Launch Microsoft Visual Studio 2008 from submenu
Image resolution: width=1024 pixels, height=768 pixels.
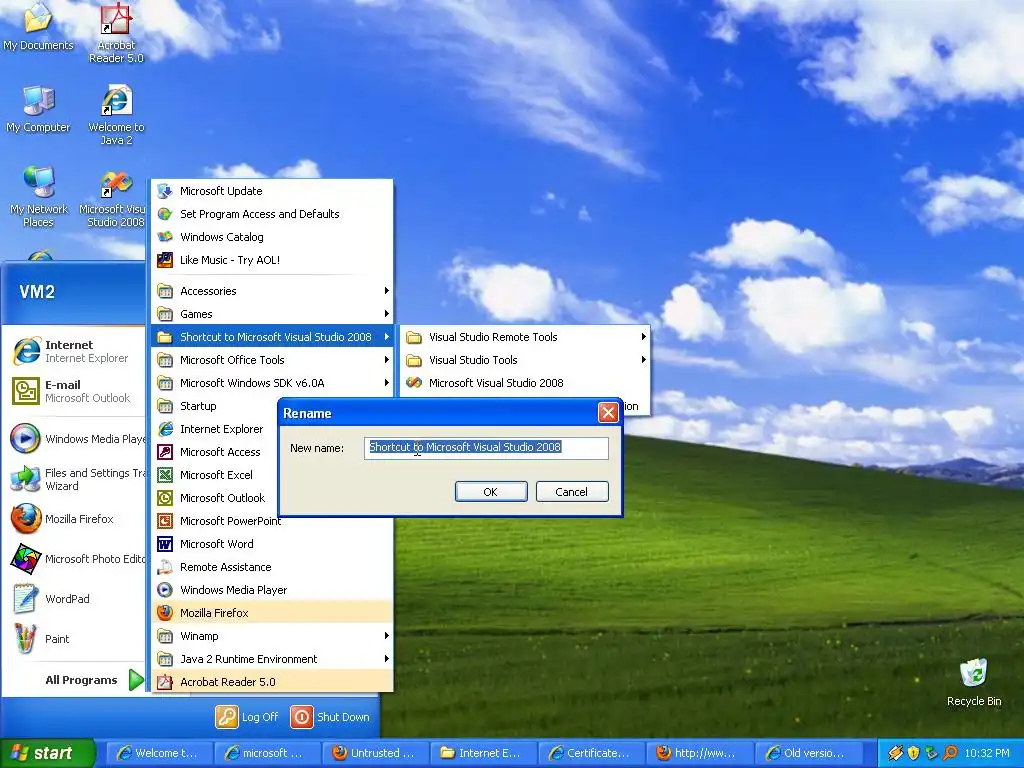tap(525, 383)
